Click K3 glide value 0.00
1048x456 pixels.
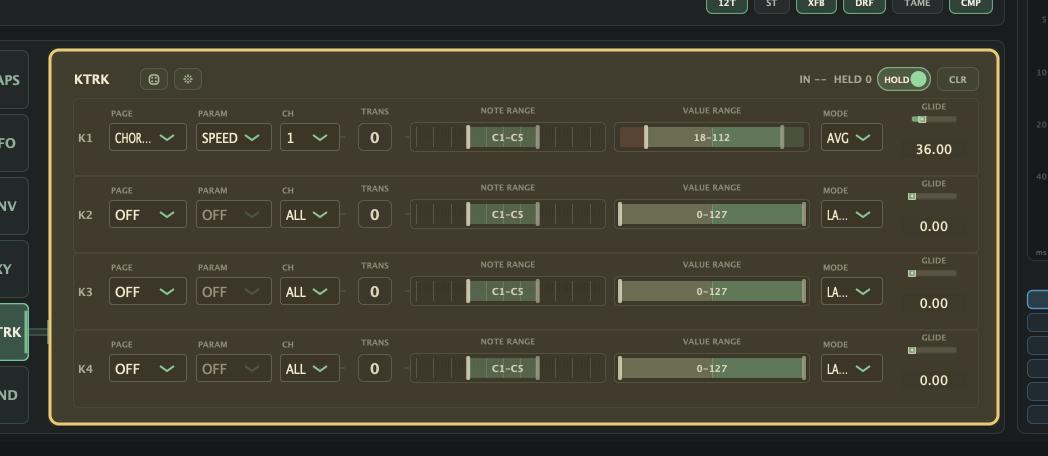click(x=934, y=303)
